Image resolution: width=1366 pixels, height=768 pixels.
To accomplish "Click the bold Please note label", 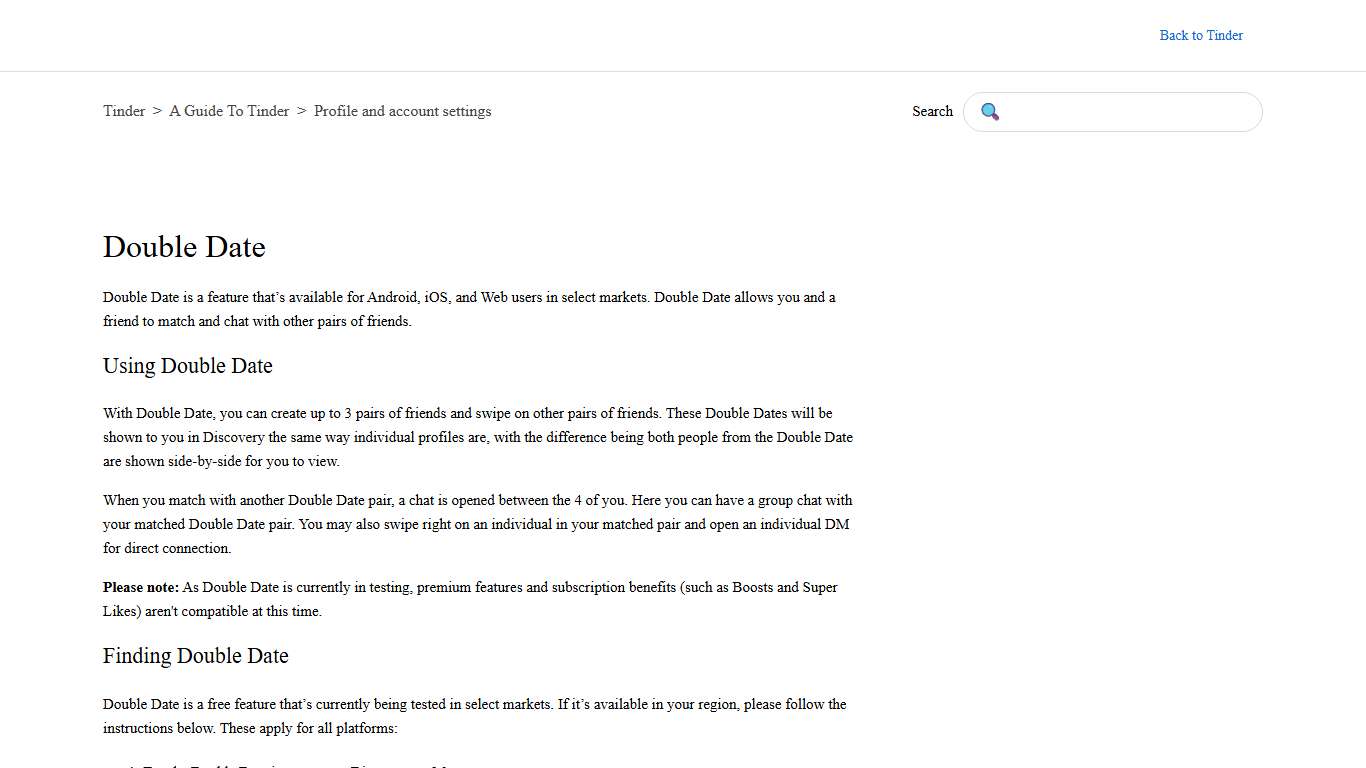I will [141, 587].
